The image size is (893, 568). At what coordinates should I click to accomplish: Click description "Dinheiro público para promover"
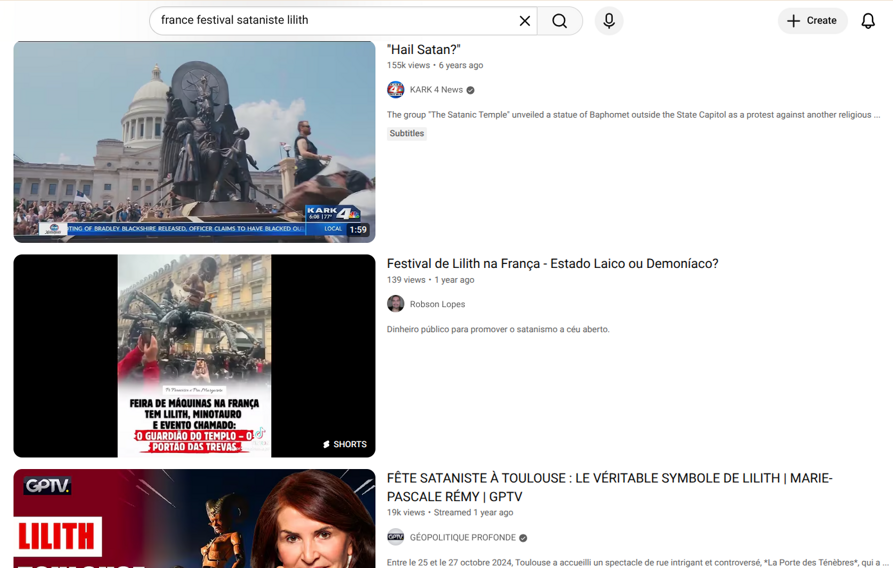[x=498, y=329]
